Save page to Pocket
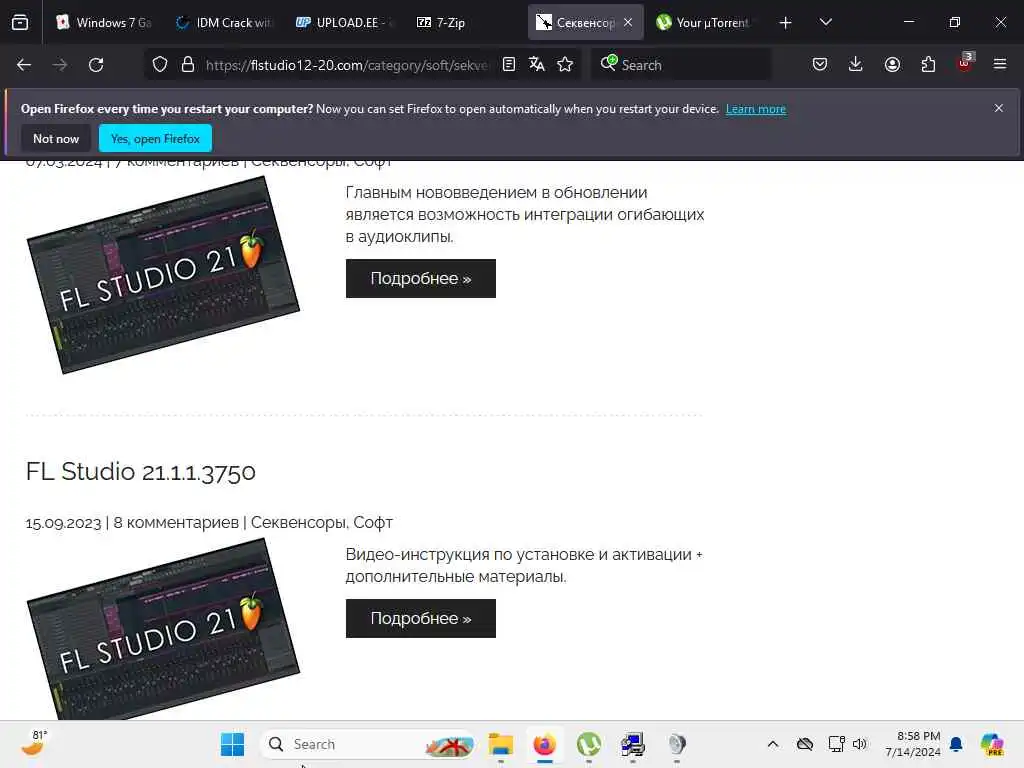Viewport: 1024px width, 768px height. tap(820, 64)
